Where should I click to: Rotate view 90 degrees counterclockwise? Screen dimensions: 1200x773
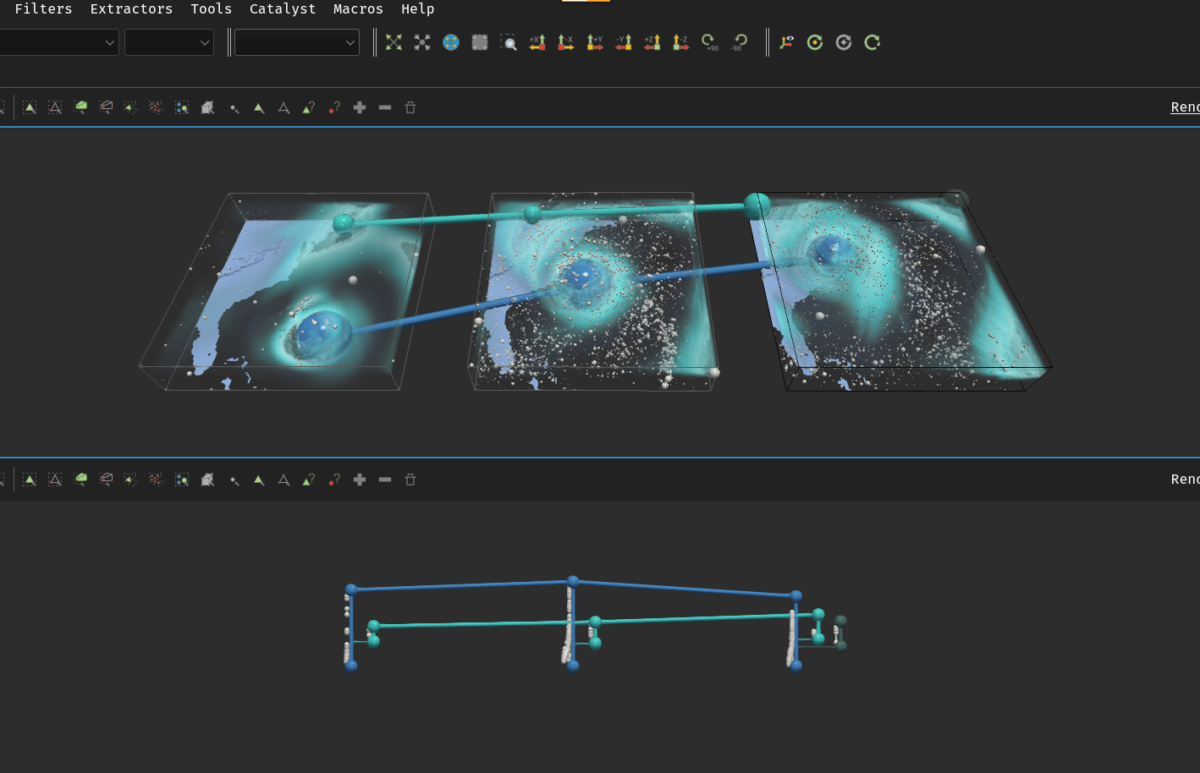739,42
